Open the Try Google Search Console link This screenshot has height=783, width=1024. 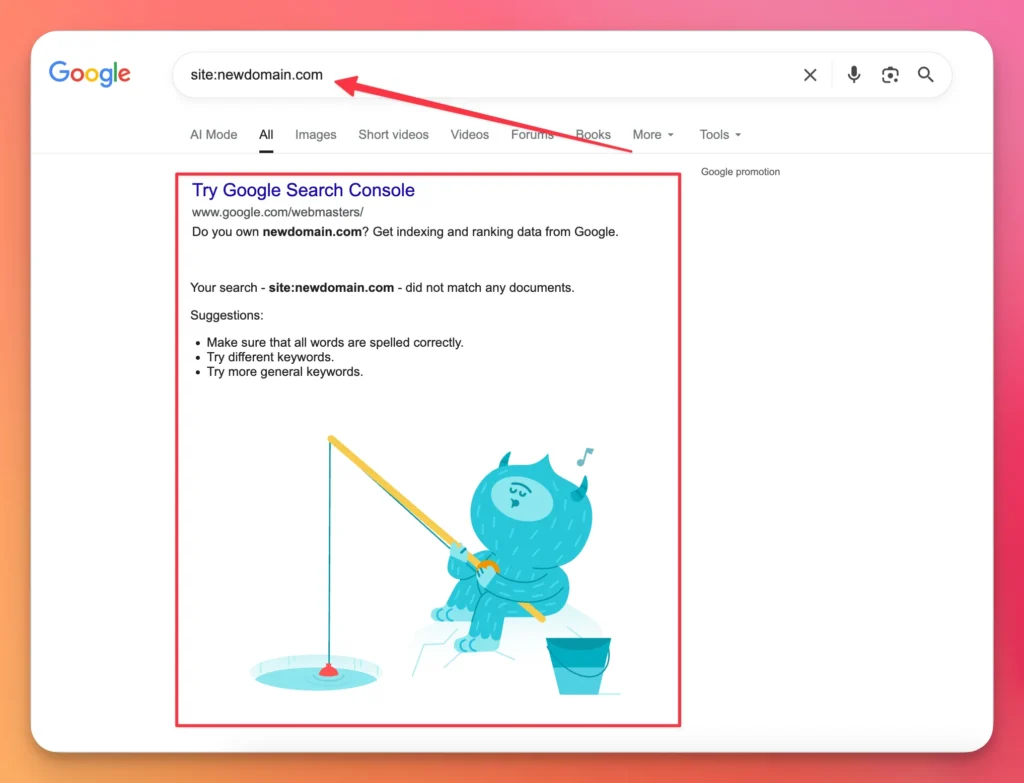click(x=303, y=190)
